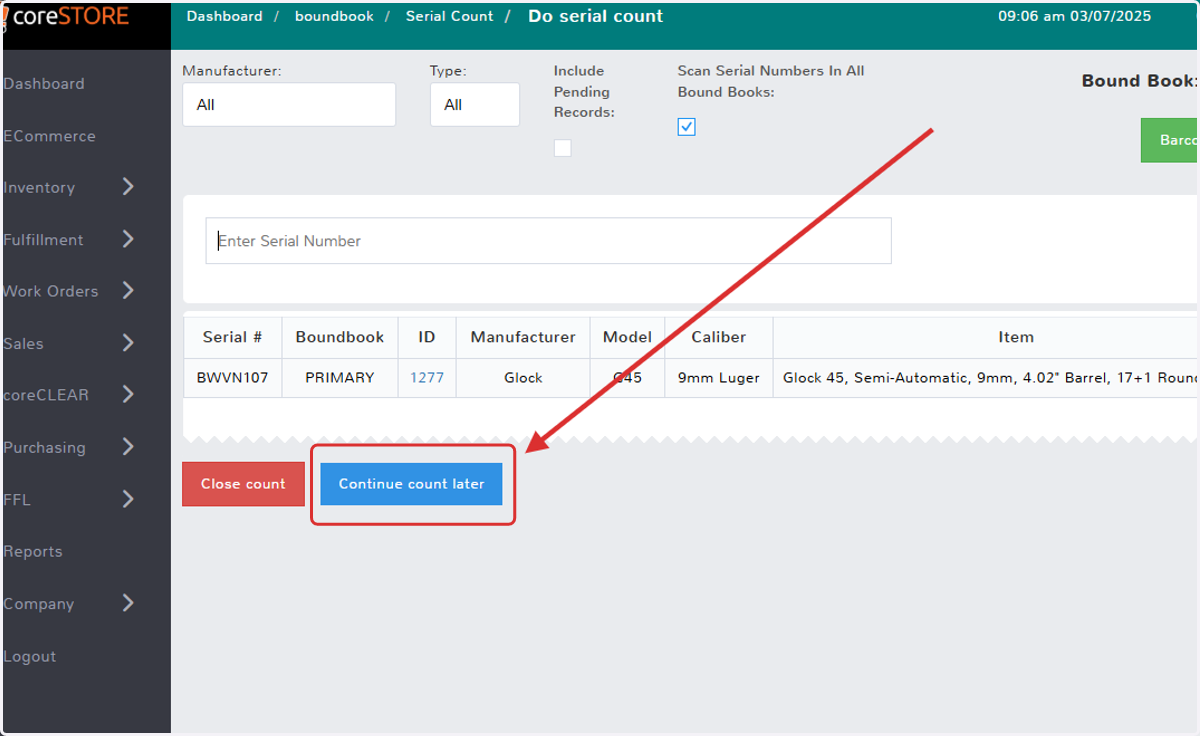This screenshot has width=1200, height=736.
Task: Expand the Sales menu chevron
Action: tap(128, 342)
